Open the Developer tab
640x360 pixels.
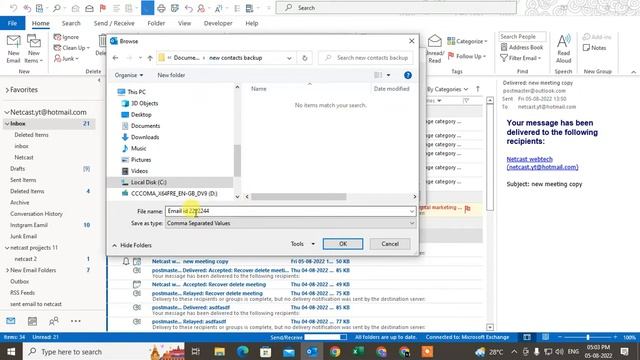(218, 23)
